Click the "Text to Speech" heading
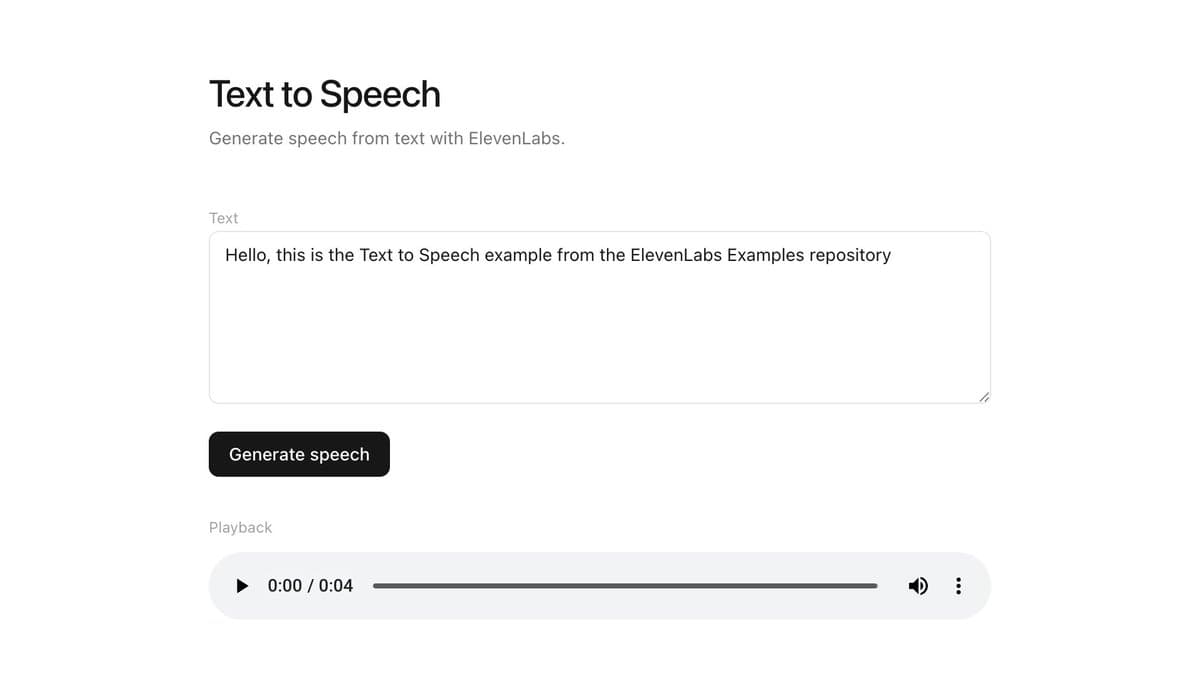1200x675 pixels. [324, 94]
